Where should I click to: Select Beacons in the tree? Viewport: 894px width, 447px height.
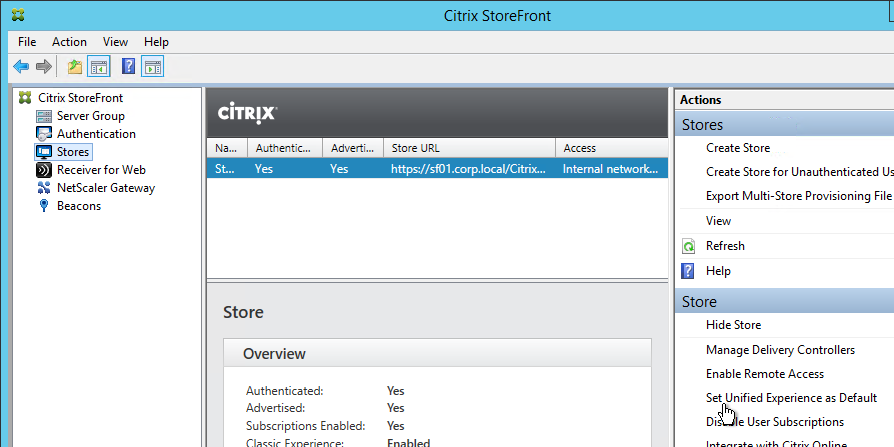[79, 206]
